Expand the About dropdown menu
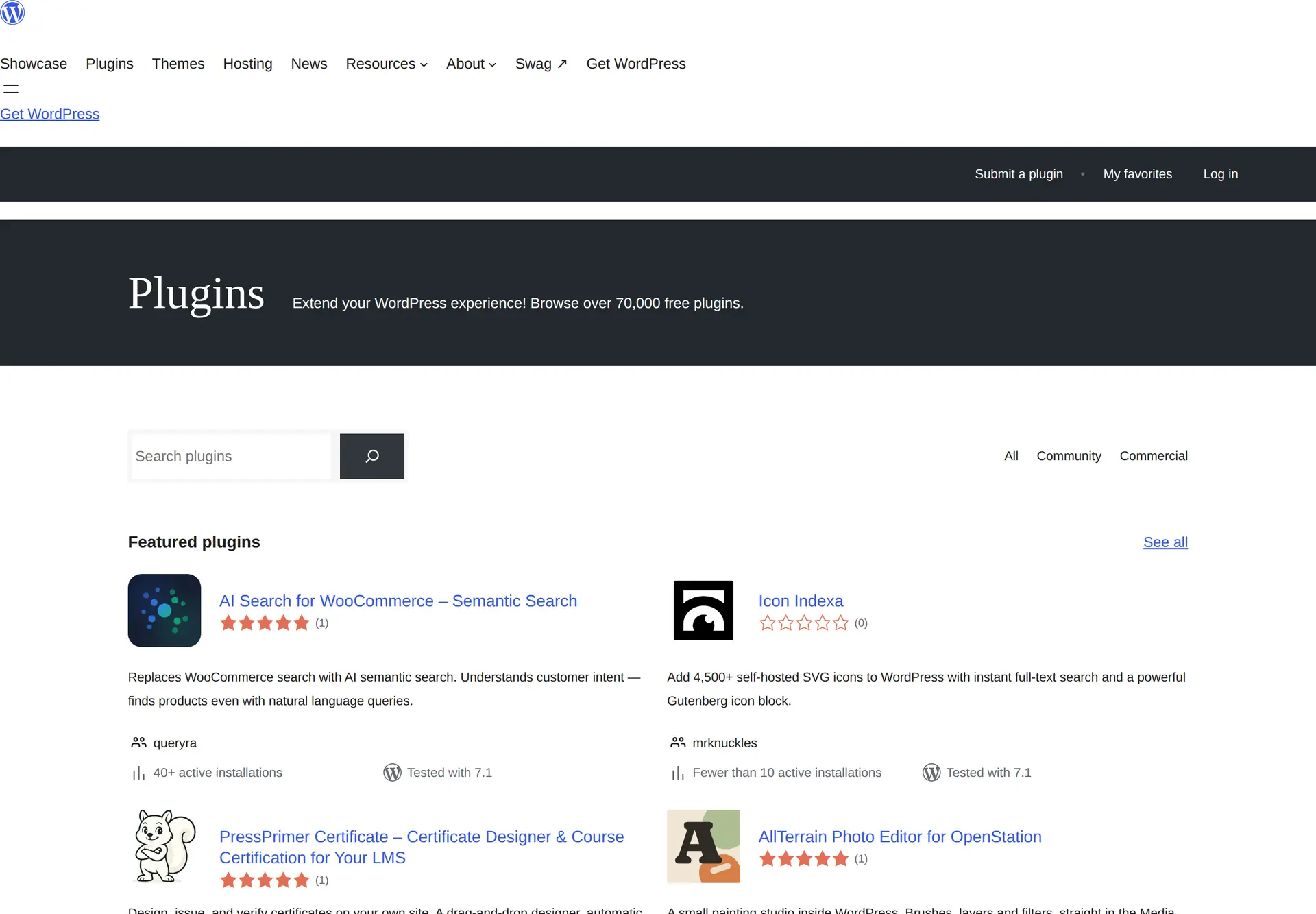The height and width of the screenshot is (914, 1316). [x=472, y=64]
